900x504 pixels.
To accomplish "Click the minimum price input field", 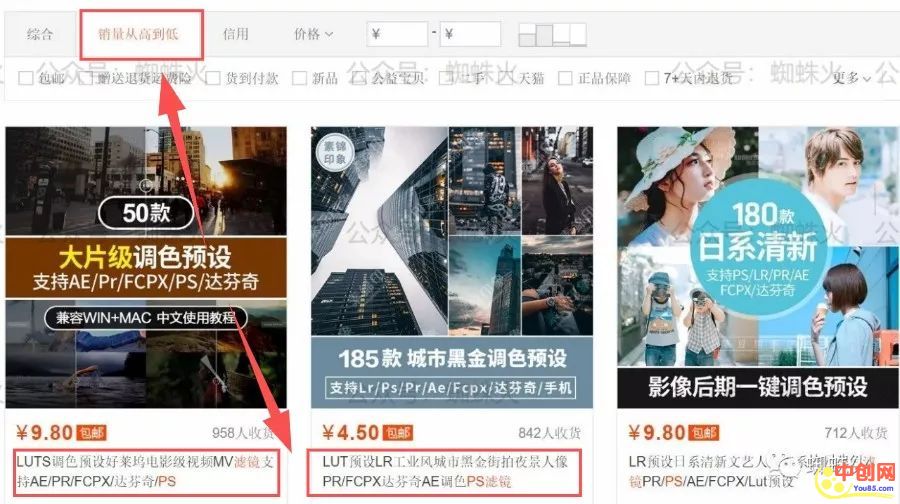I will tap(397, 34).
